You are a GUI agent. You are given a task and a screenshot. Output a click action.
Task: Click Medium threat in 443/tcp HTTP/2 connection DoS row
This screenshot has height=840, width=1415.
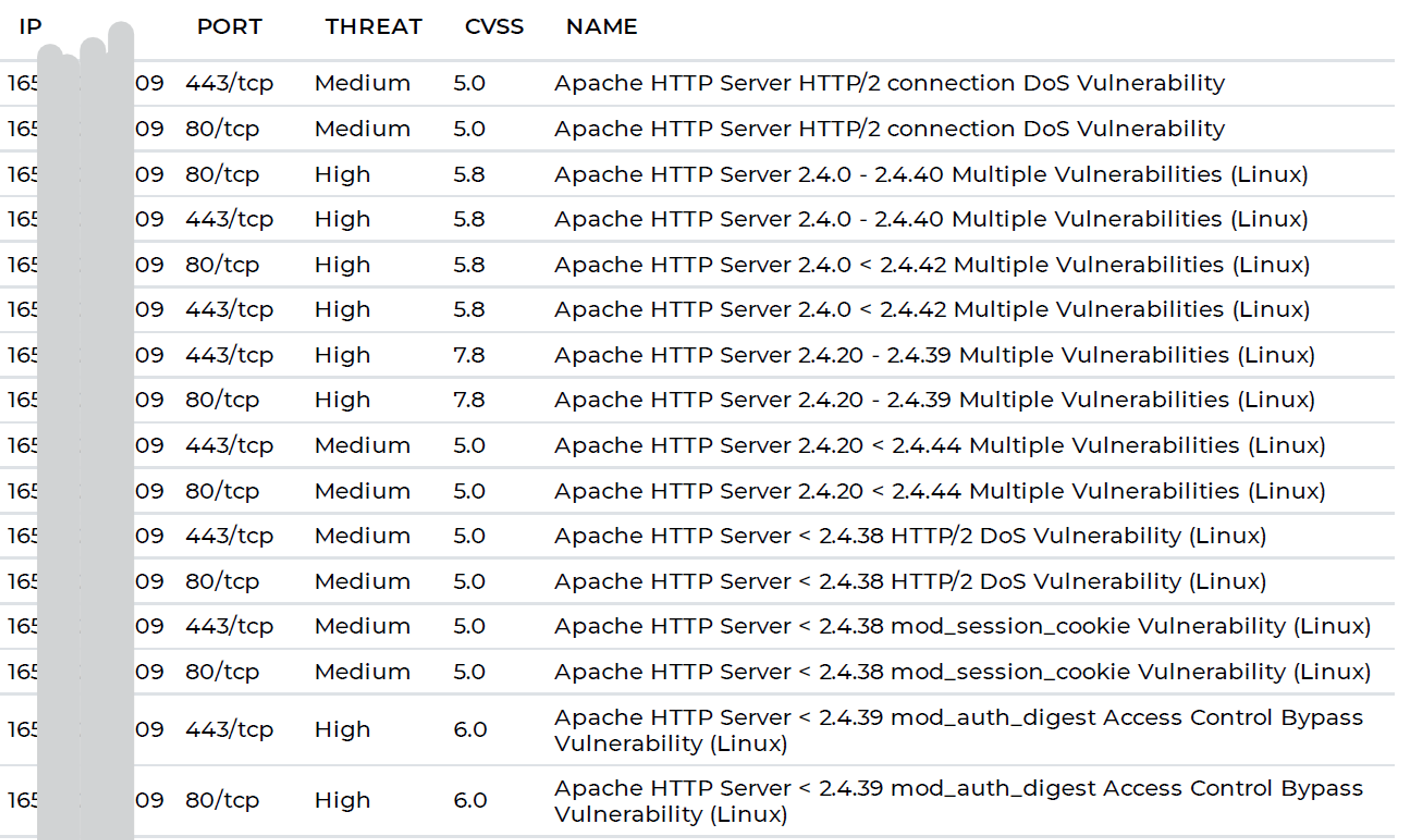click(362, 84)
